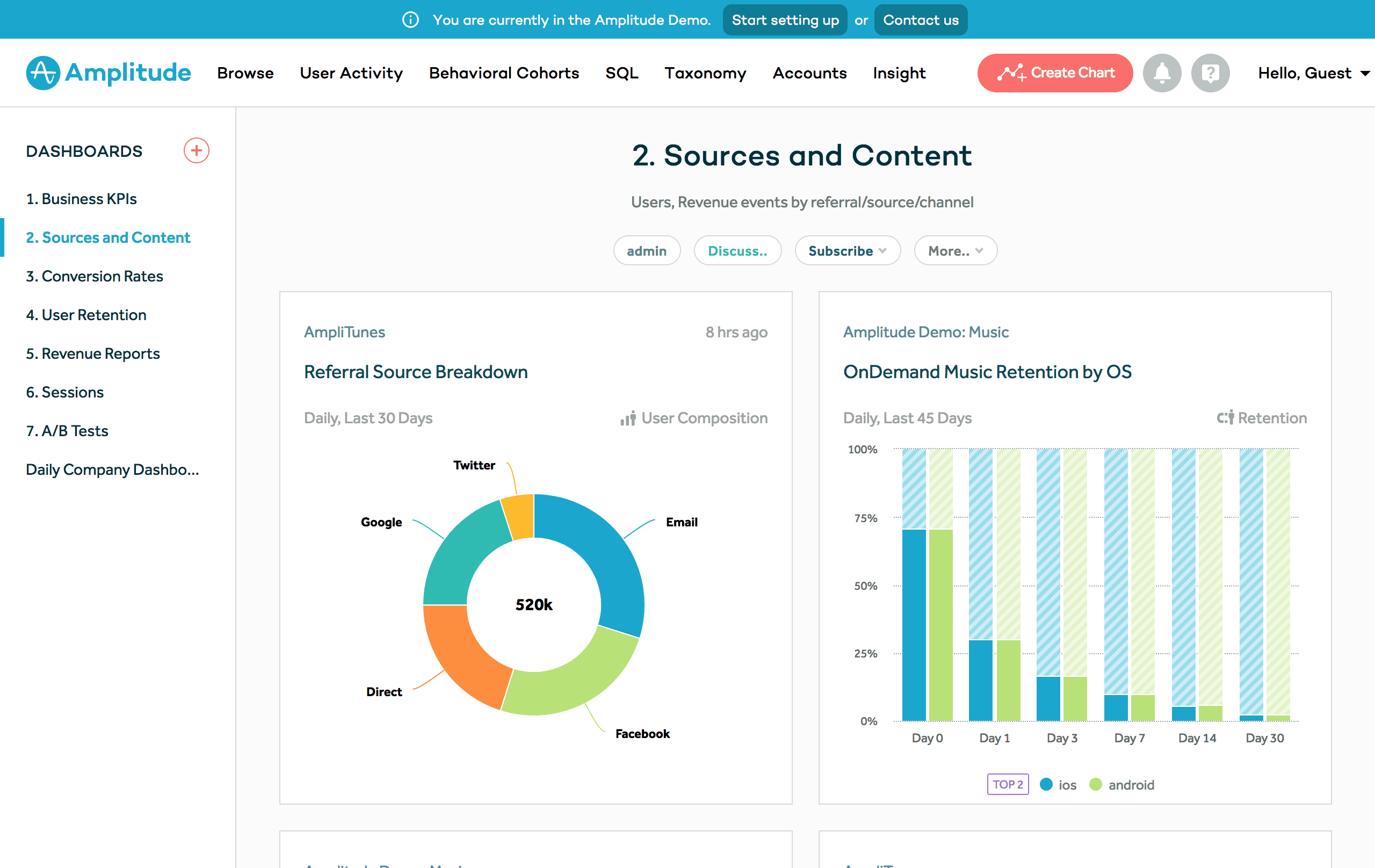Click the ios legend color dot
Screen dimensions: 1375x868
click(1046, 784)
